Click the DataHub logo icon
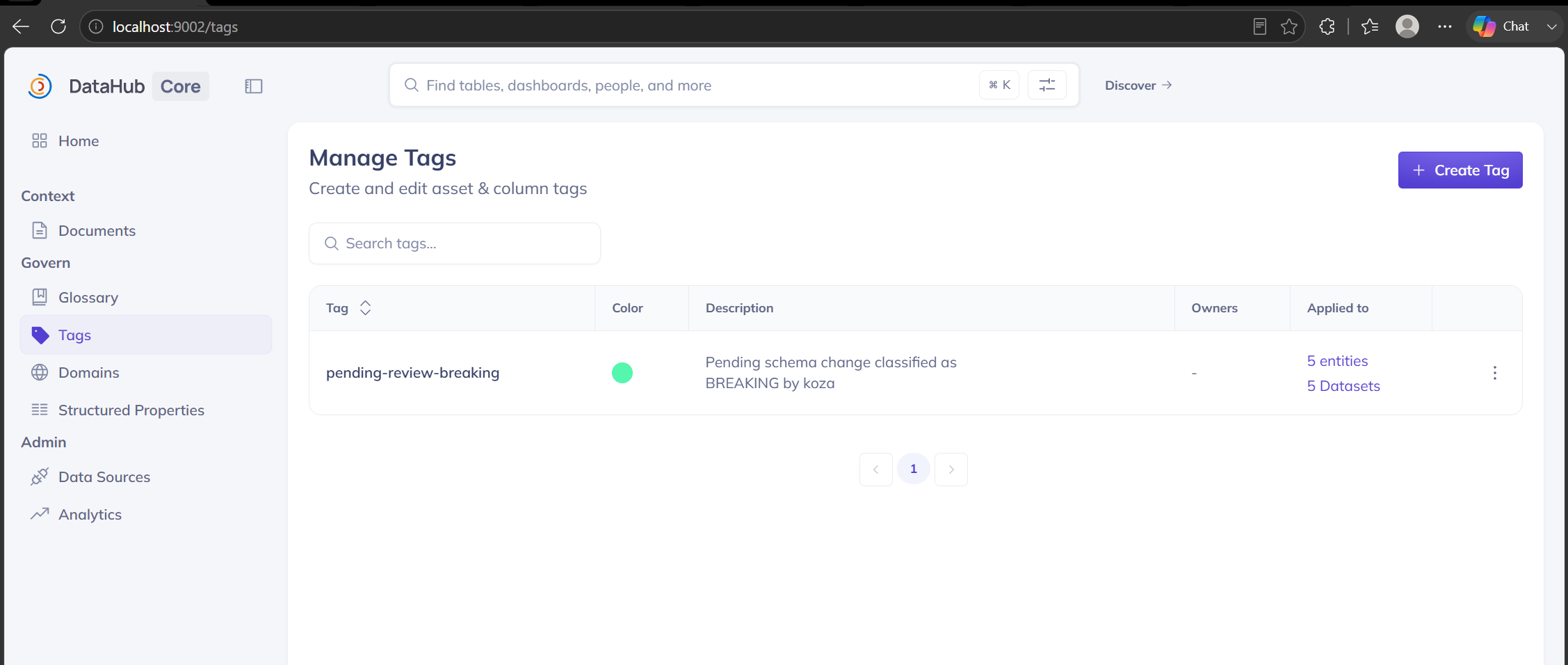Image resolution: width=1568 pixels, height=665 pixels. point(40,86)
